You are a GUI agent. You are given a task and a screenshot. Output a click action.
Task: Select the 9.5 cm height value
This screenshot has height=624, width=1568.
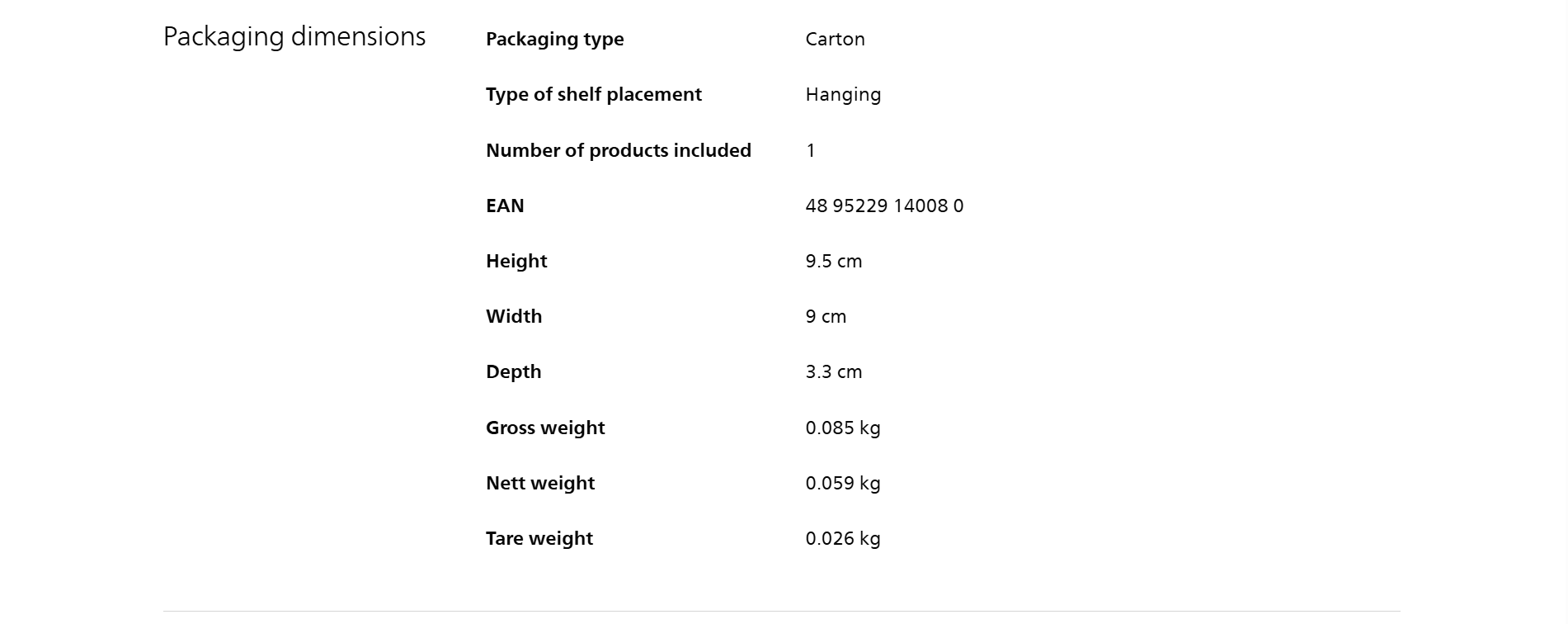click(x=833, y=262)
